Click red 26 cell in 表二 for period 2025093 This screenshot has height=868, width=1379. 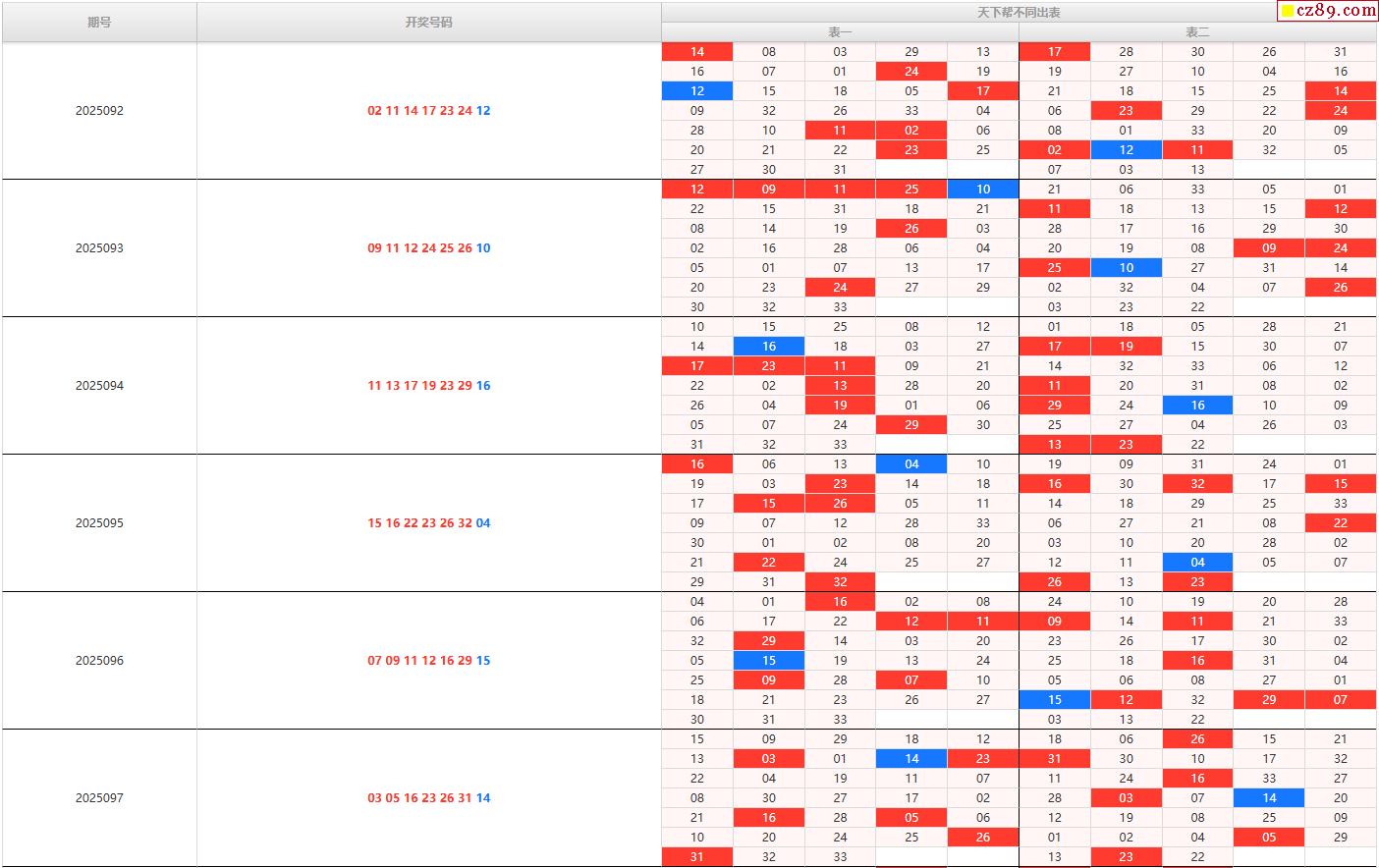click(x=1341, y=288)
